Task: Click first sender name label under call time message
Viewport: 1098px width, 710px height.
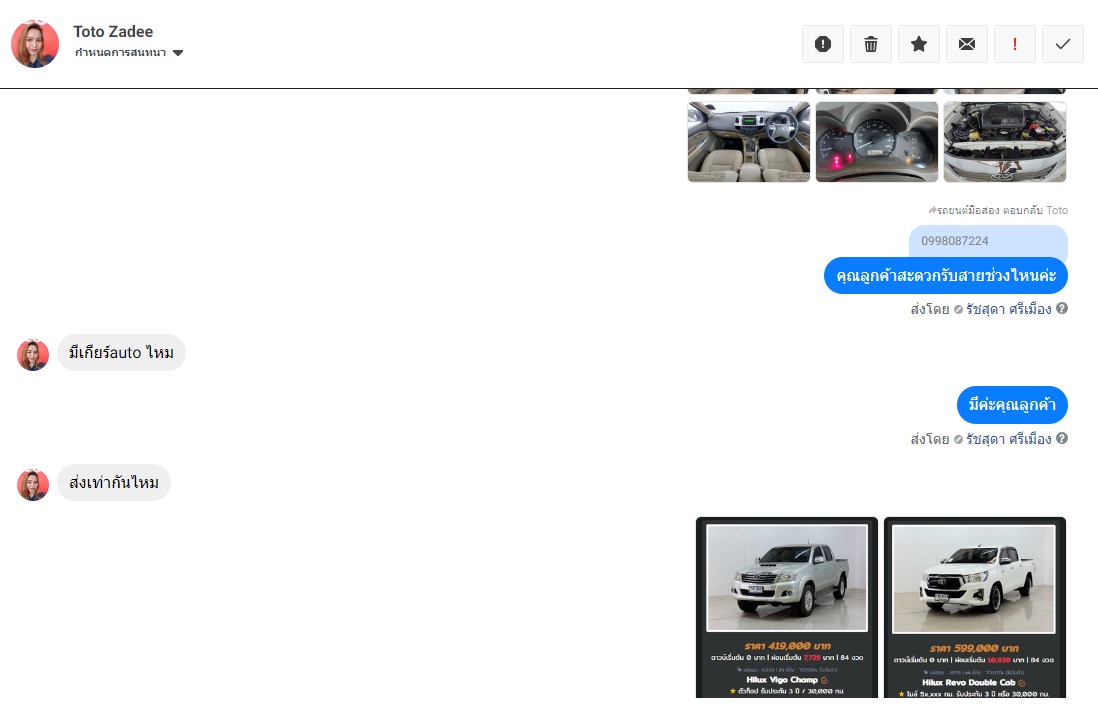Action: [x=1008, y=309]
